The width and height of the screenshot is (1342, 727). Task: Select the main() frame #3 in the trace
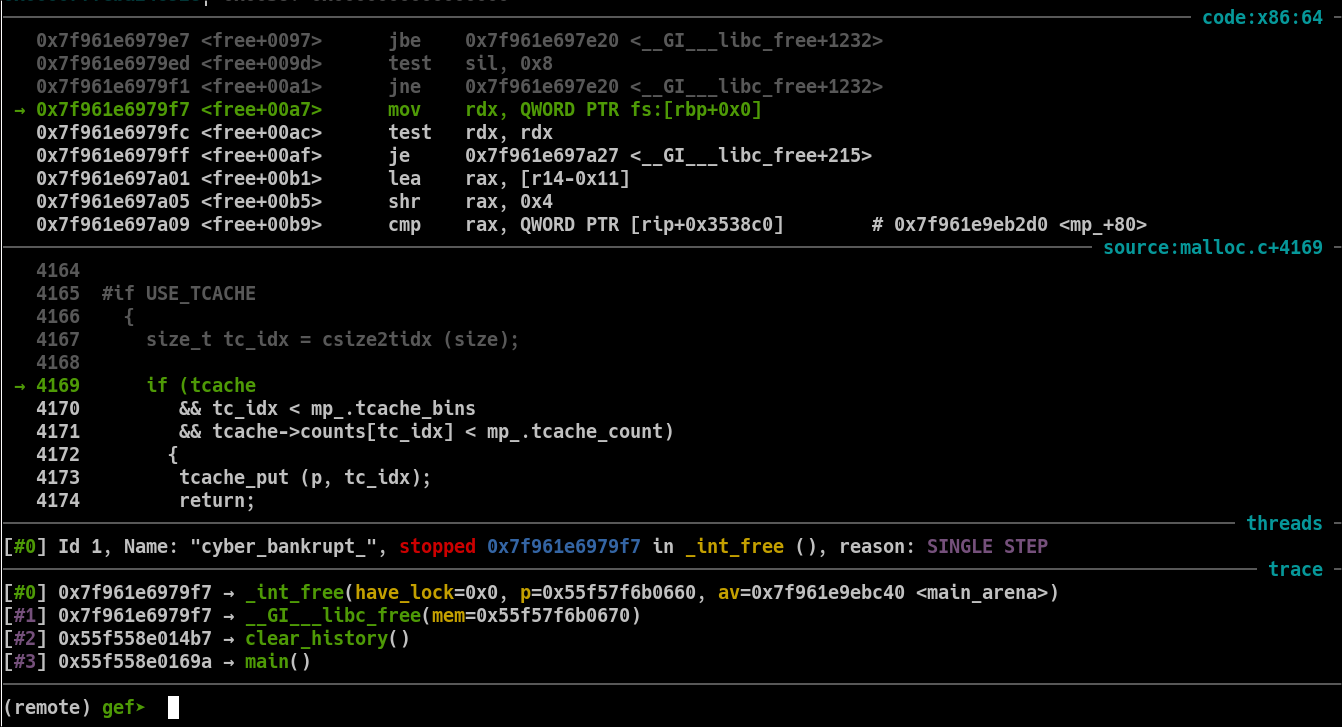pos(277,662)
